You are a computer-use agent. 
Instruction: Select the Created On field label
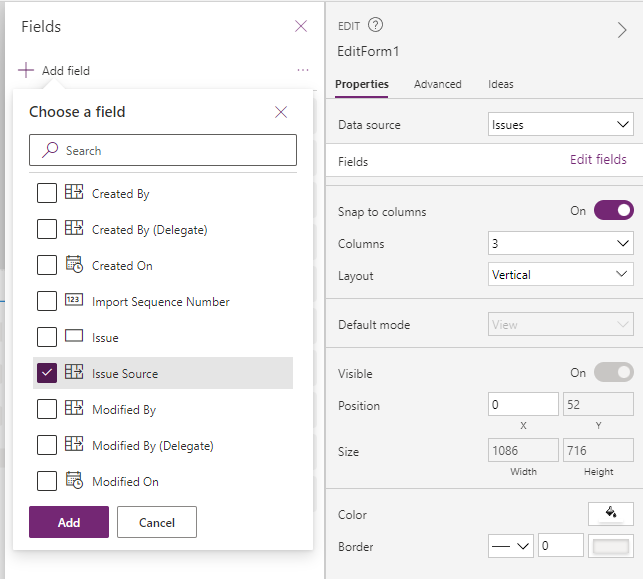pyautogui.click(x=122, y=266)
